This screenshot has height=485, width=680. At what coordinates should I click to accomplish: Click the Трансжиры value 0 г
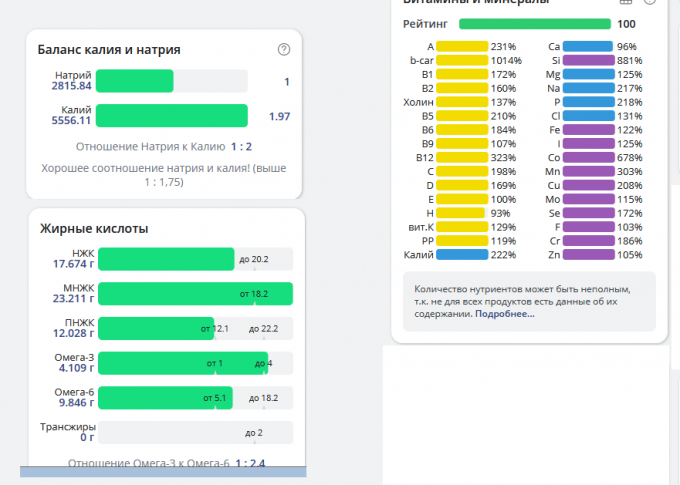coord(87,437)
